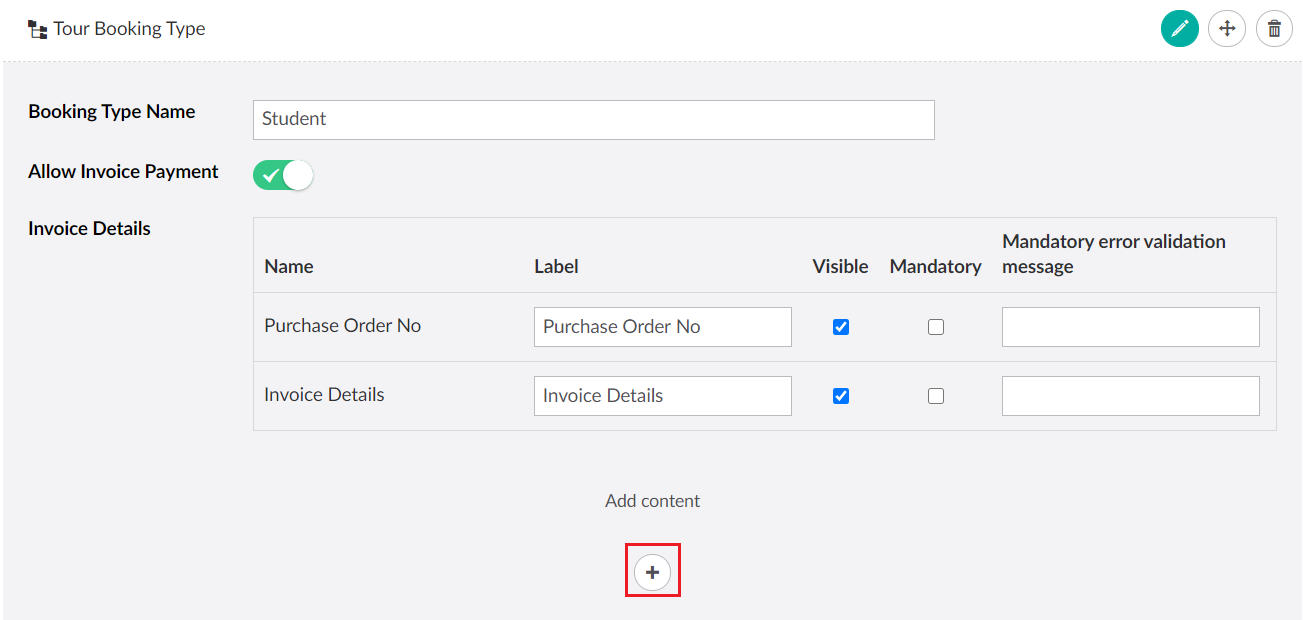
Task: Check Mandatory for the Invoice Details row
Action: (935, 396)
